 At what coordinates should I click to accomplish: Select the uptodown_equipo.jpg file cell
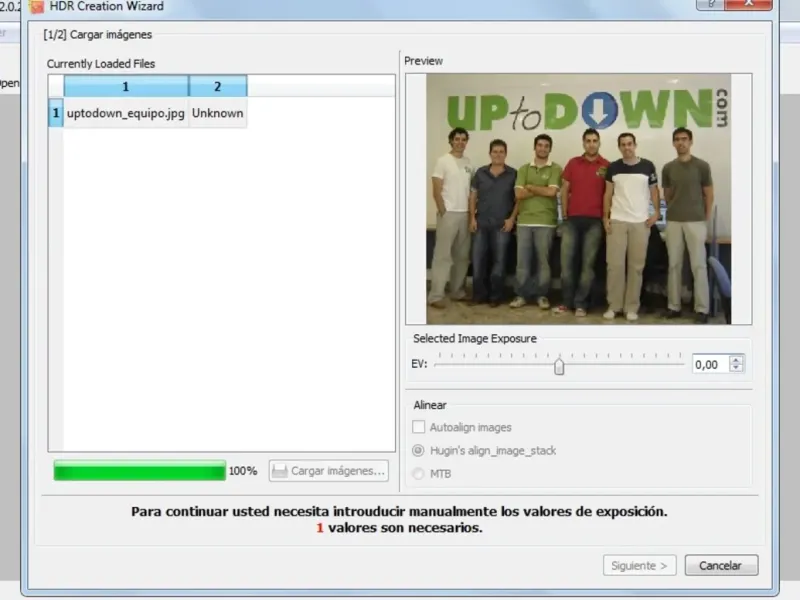(126, 113)
